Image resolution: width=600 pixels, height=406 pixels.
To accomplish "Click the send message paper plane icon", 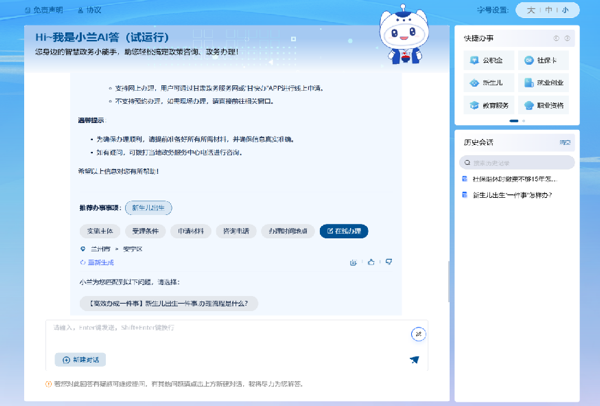I will [414, 360].
